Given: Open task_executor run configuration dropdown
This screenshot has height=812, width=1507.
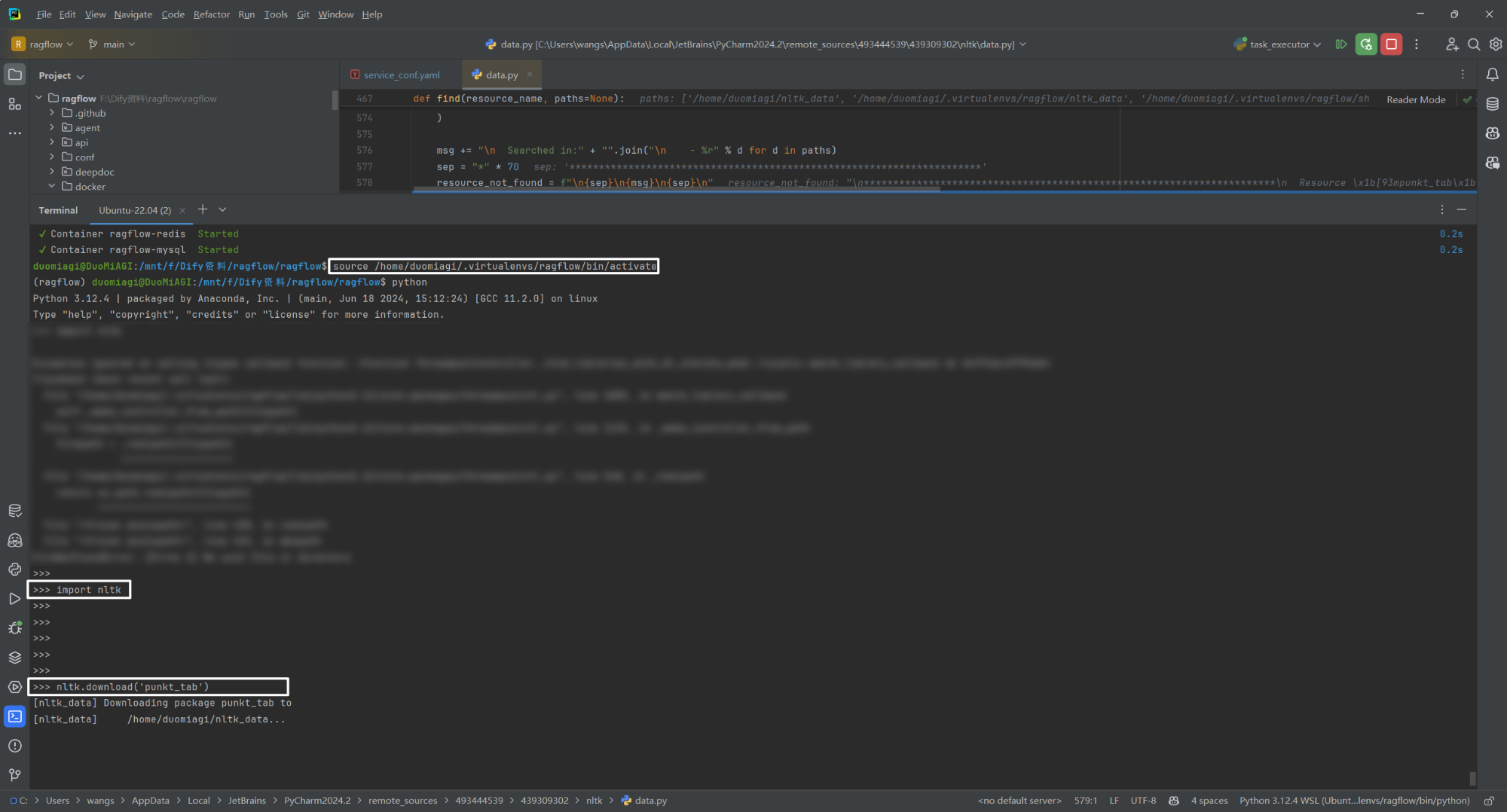Looking at the screenshot, I should (x=1277, y=44).
